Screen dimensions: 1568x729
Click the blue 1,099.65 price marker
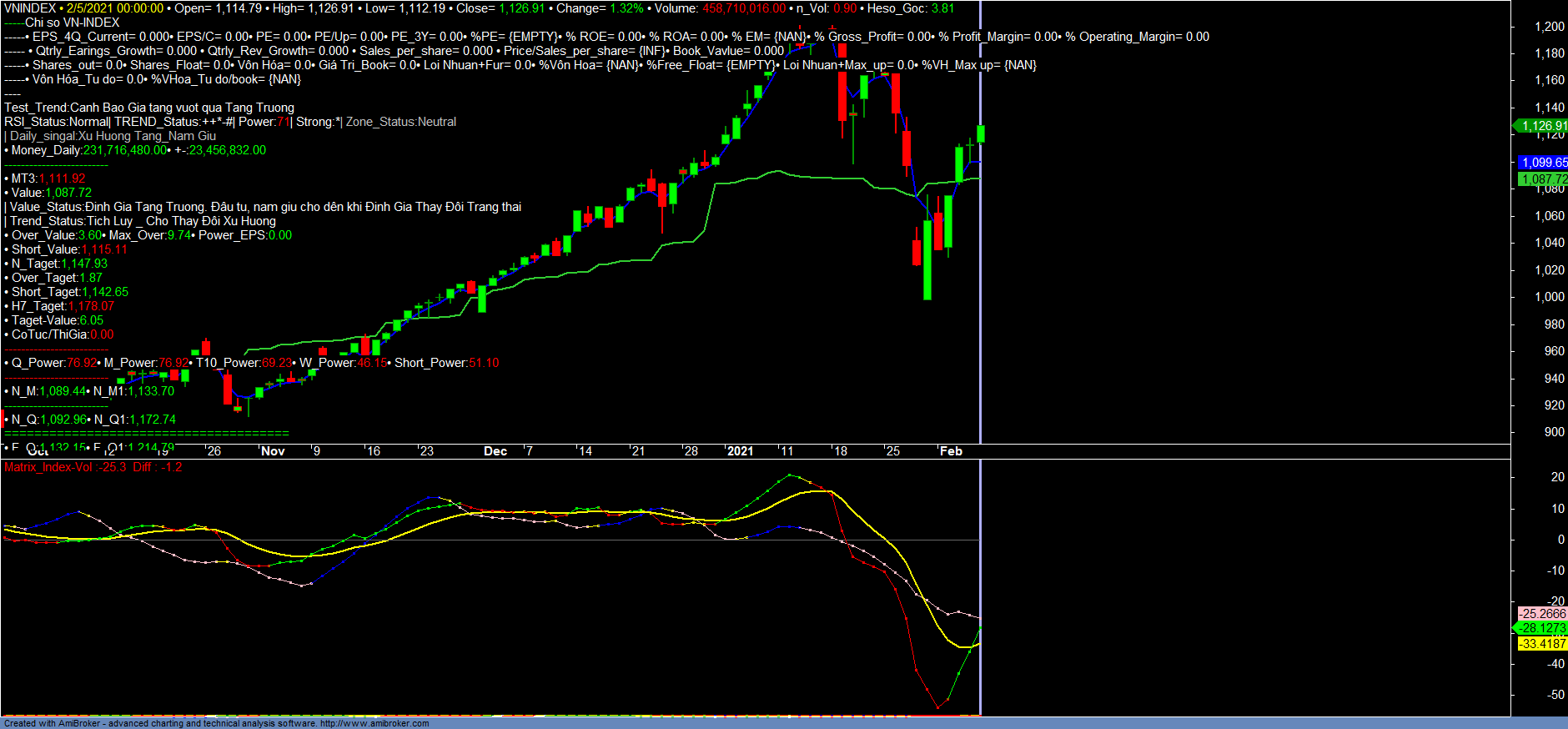(1543, 163)
